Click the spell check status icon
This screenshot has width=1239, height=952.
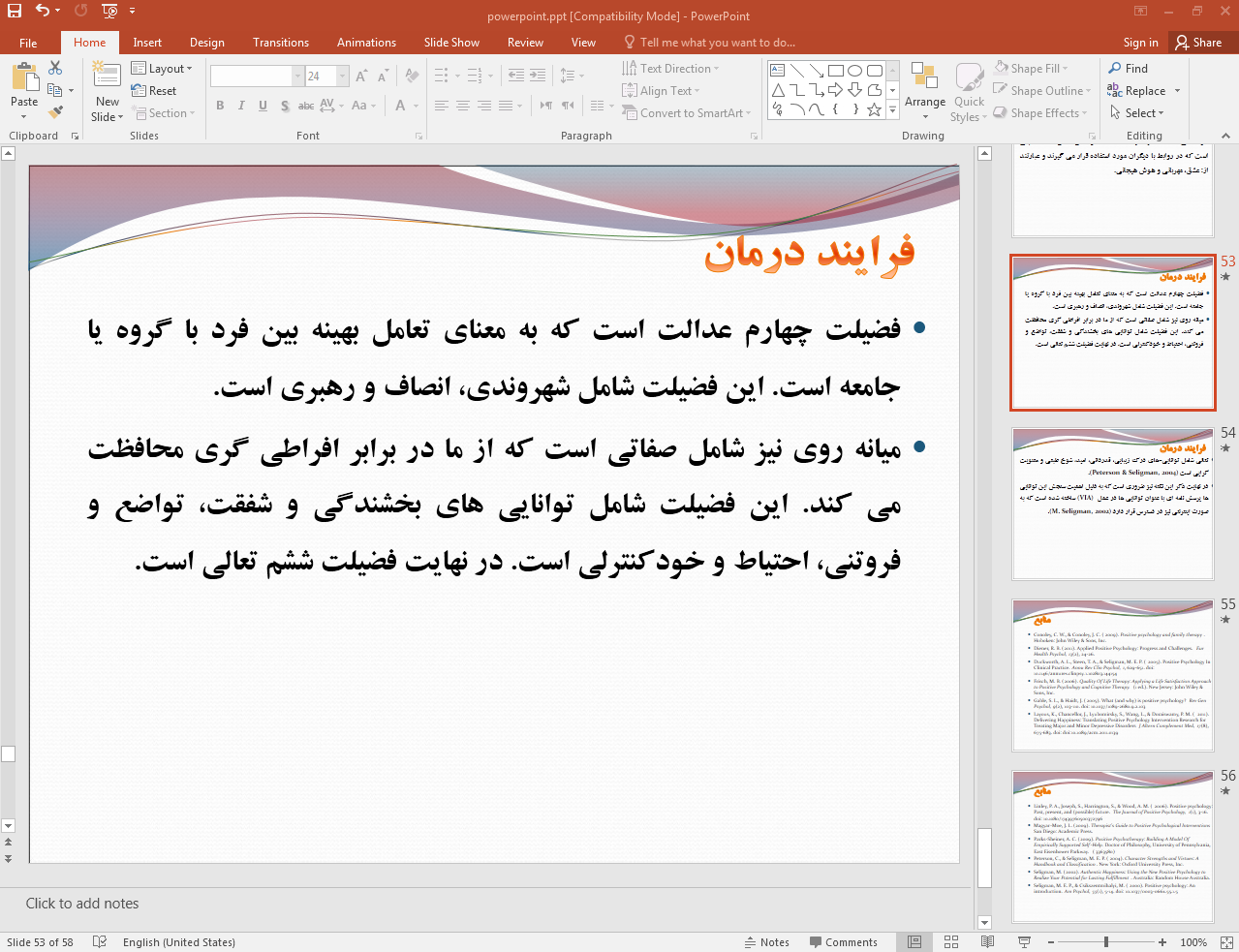click(99, 941)
